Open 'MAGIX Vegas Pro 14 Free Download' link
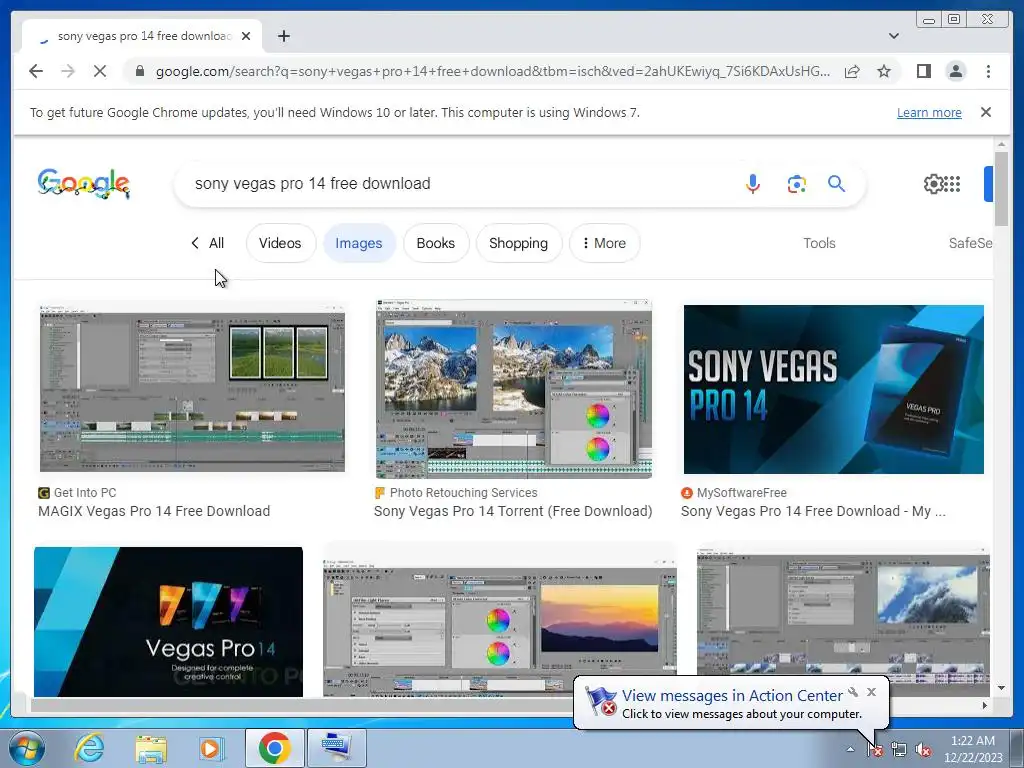 (x=154, y=511)
